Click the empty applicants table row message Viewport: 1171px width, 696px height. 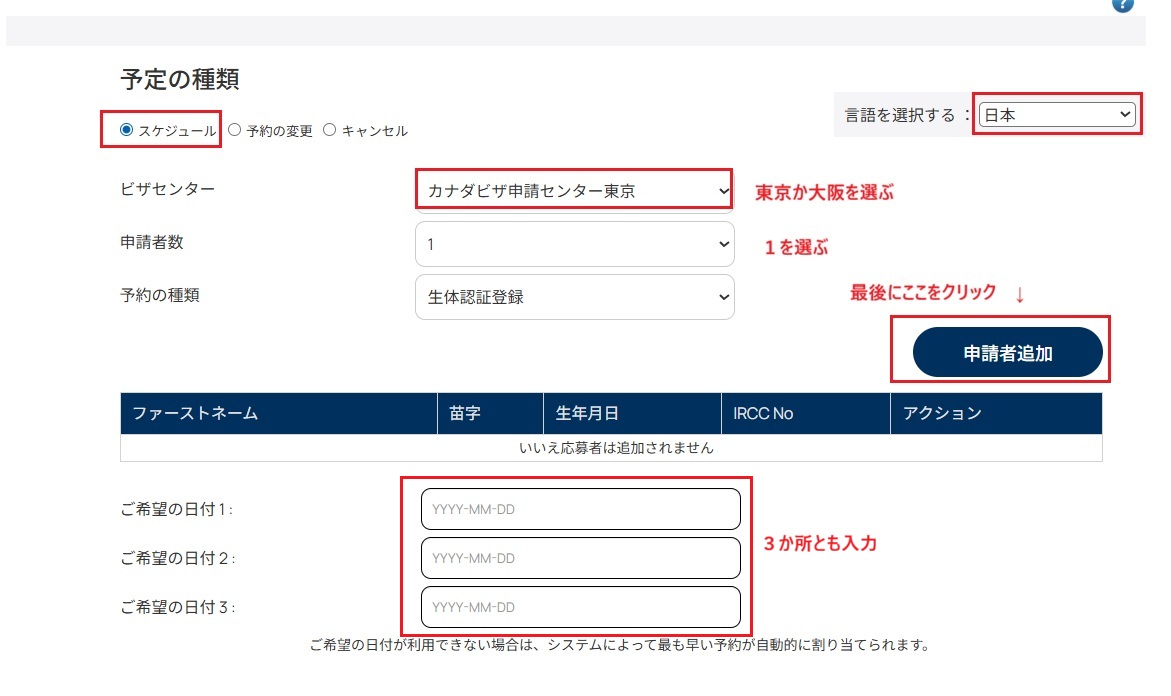pyautogui.click(x=611, y=448)
